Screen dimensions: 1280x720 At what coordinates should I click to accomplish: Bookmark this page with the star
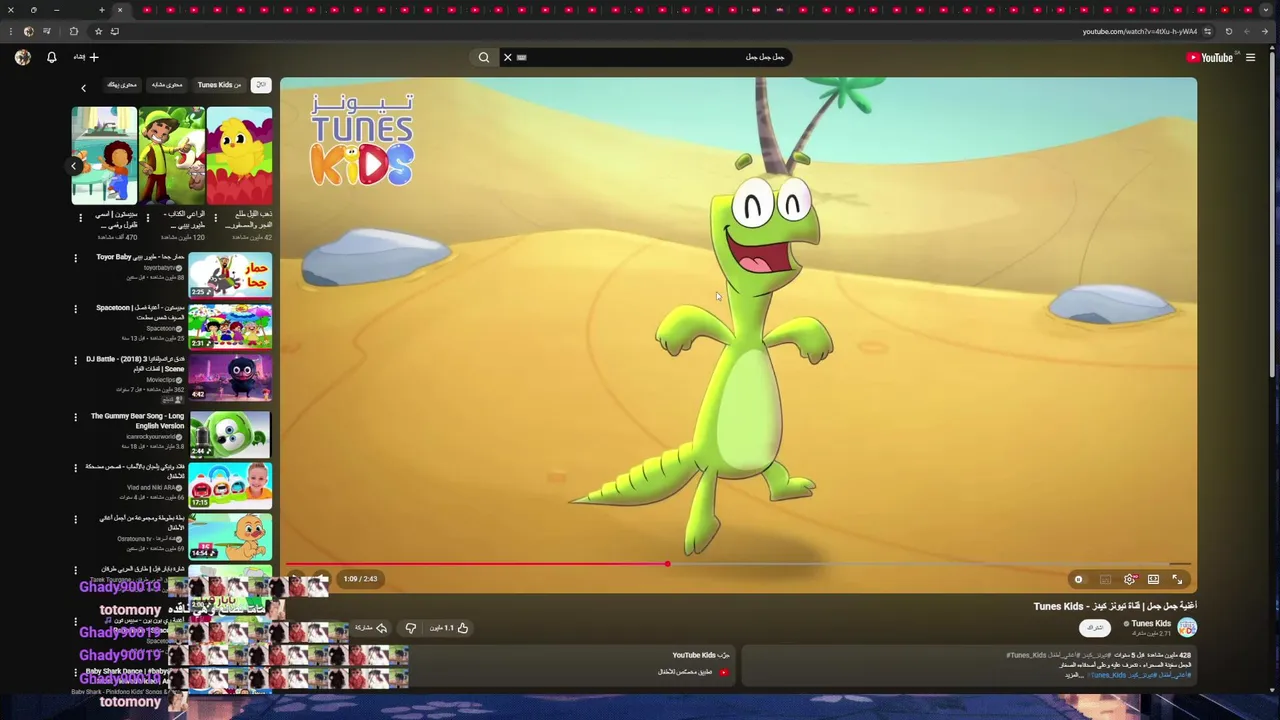point(98,31)
